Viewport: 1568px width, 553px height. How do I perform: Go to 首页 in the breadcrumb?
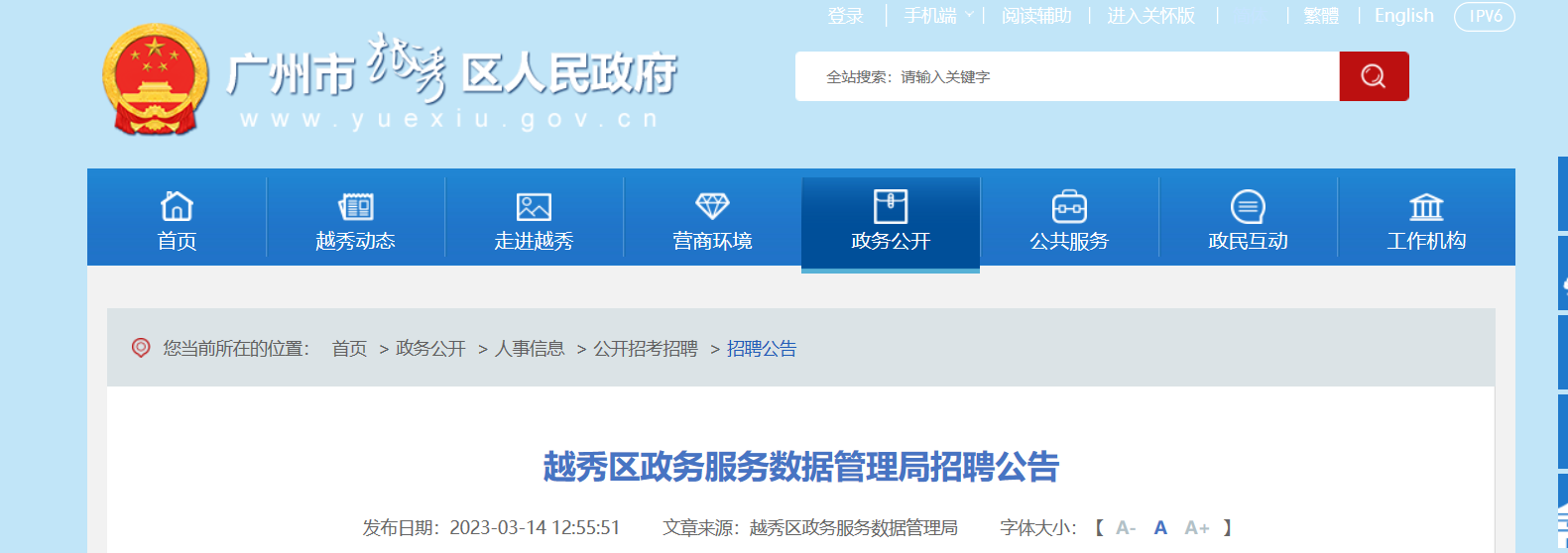pos(349,349)
